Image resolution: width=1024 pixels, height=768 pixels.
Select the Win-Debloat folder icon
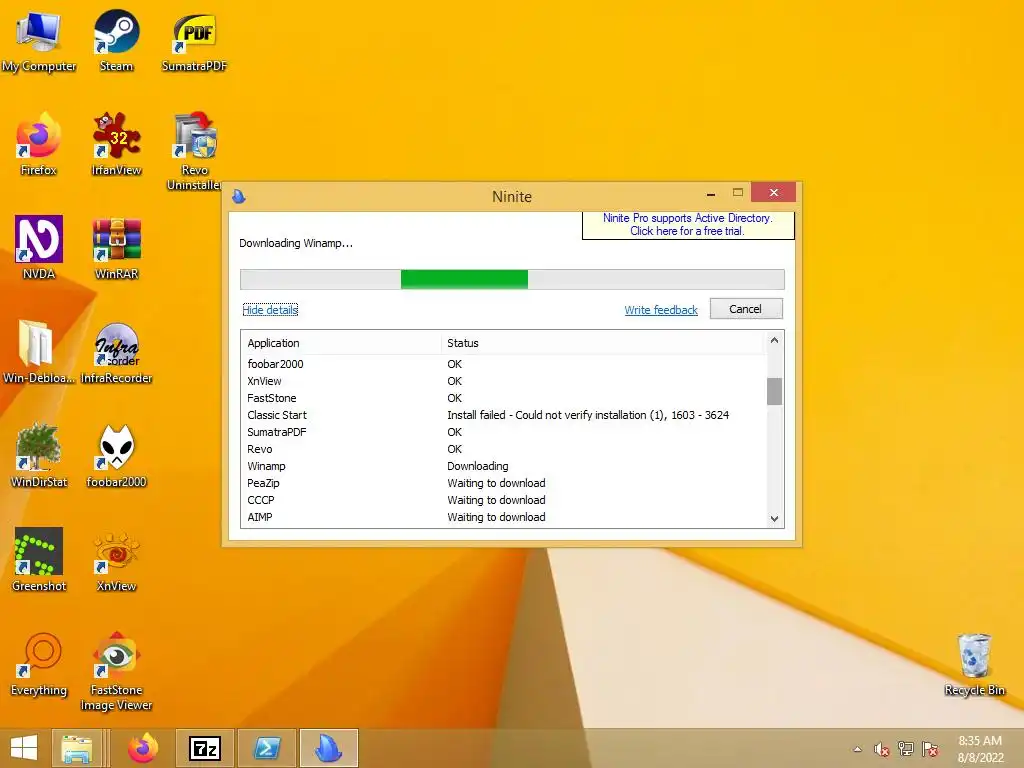38,352
